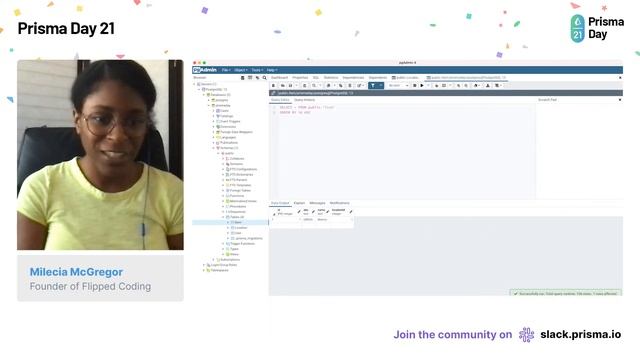Open the dropdown arrow beside the Find icon
The image size is (640, 360).
pos(320,85)
